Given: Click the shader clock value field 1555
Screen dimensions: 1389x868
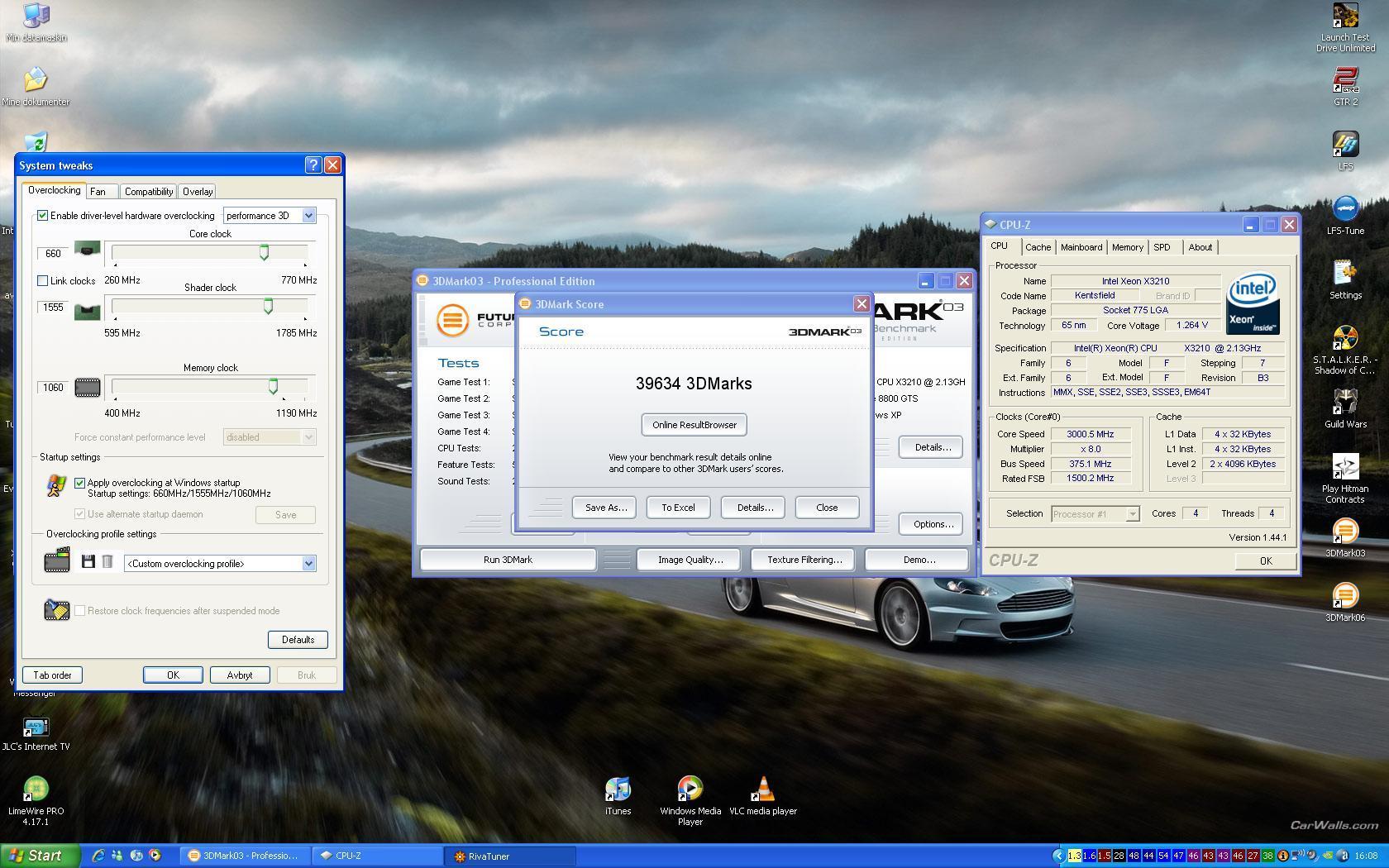Looking at the screenshot, I should [54, 307].
